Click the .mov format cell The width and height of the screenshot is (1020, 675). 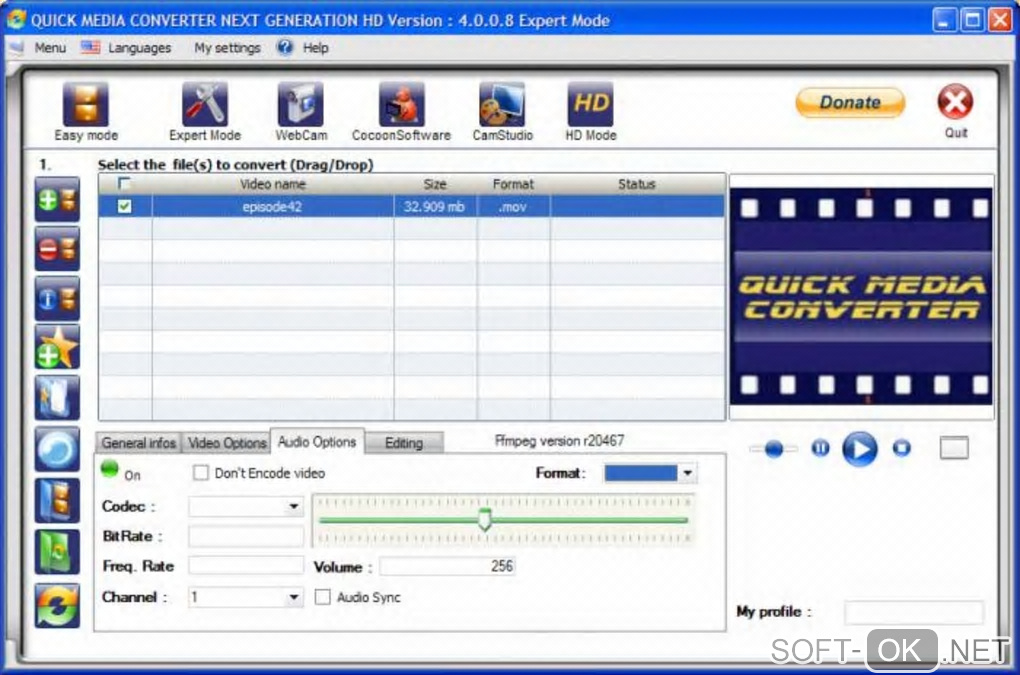tap(513, 207)
